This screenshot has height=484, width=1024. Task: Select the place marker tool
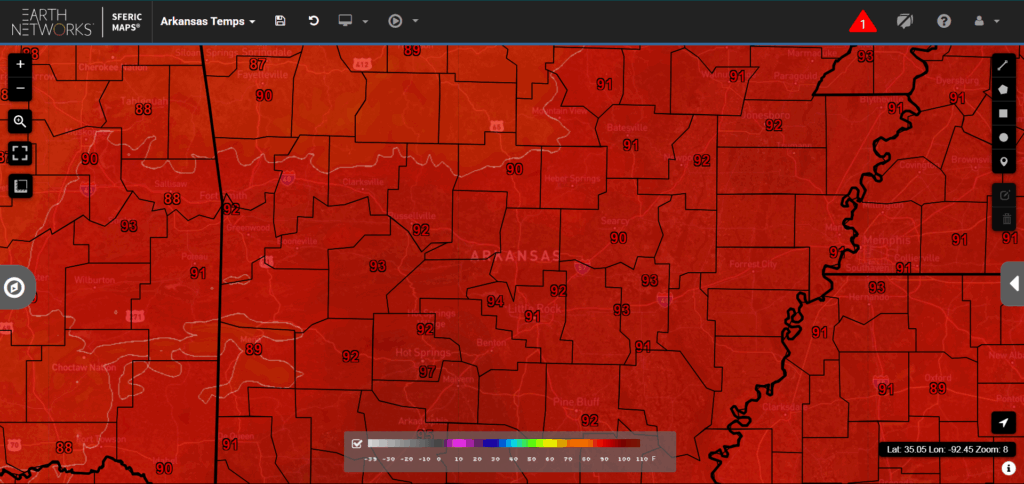click(1005, 162)
